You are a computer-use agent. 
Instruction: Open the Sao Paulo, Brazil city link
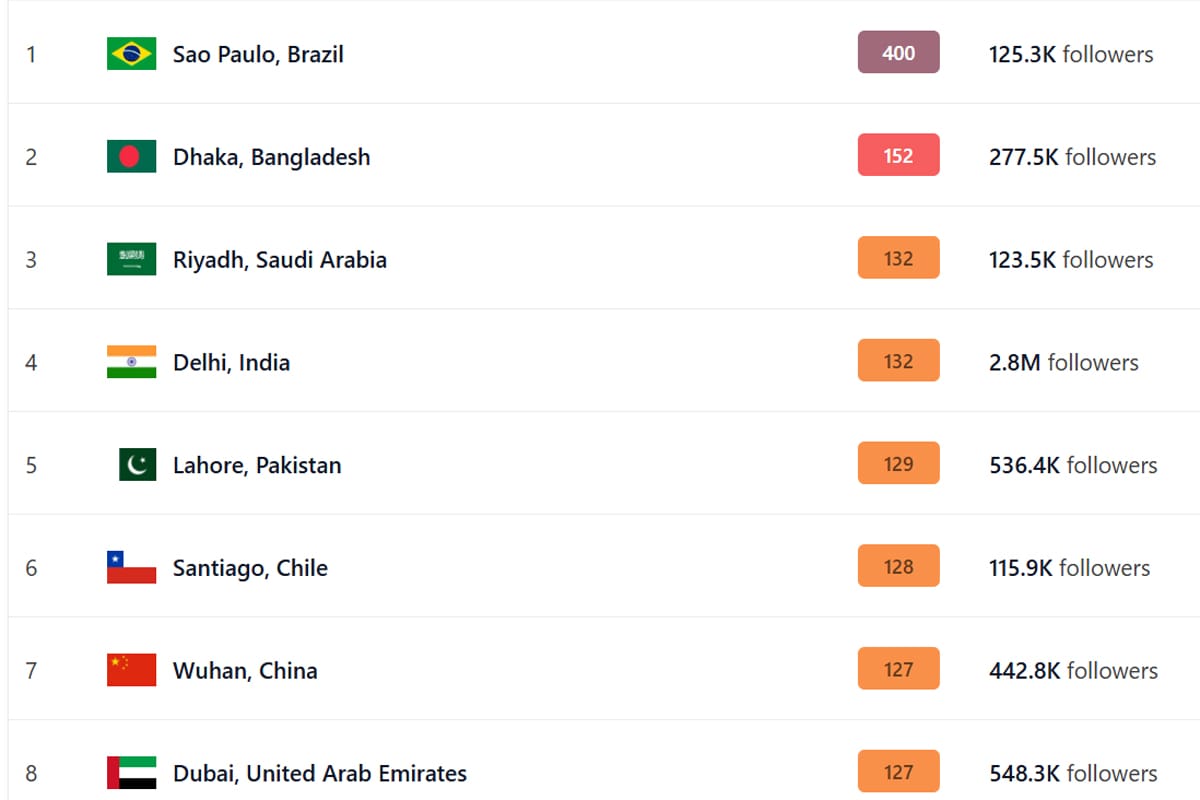(258, 54)
